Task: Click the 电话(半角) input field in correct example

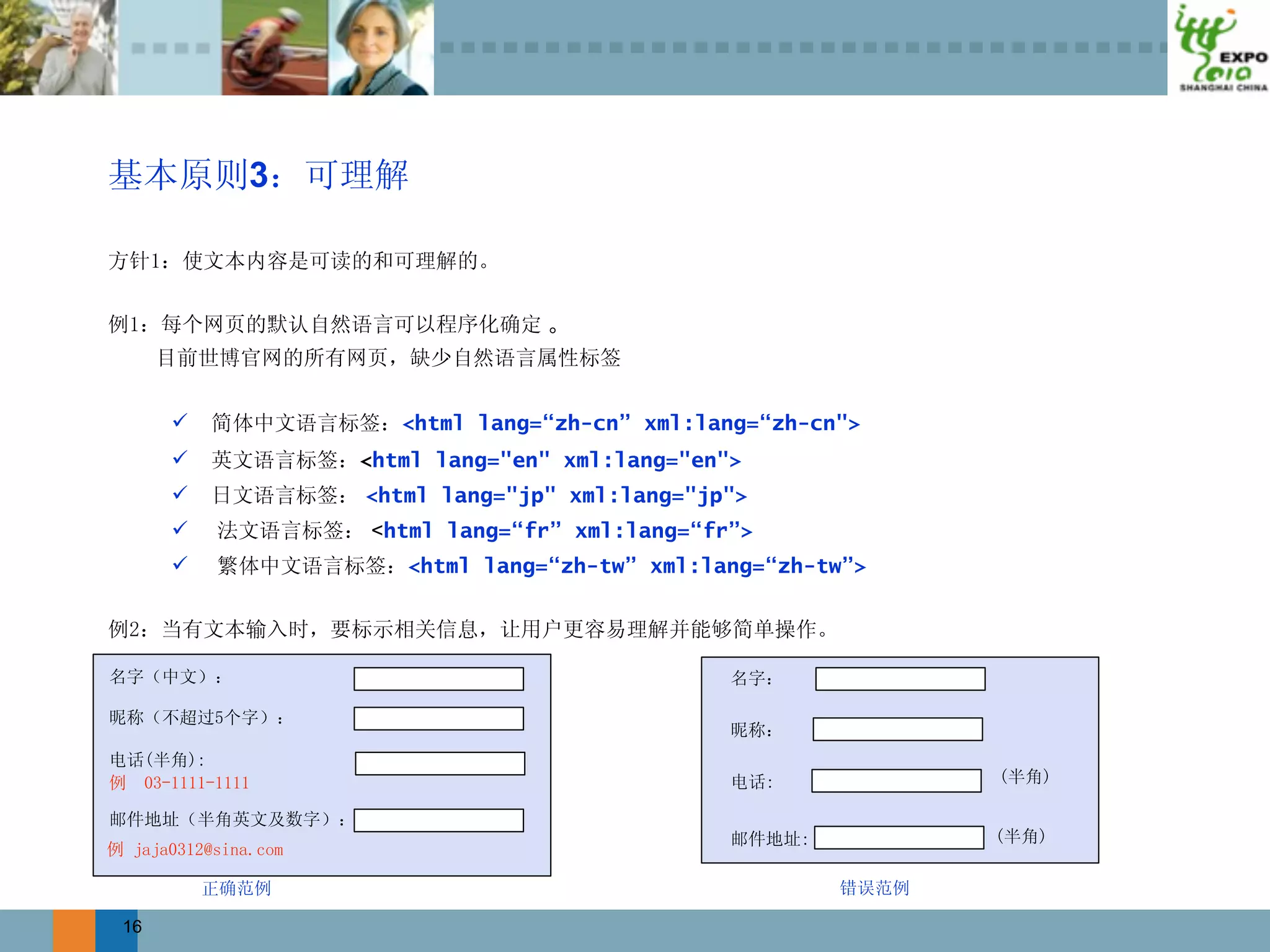Action: pyautogui.click(x=440, y=764)
